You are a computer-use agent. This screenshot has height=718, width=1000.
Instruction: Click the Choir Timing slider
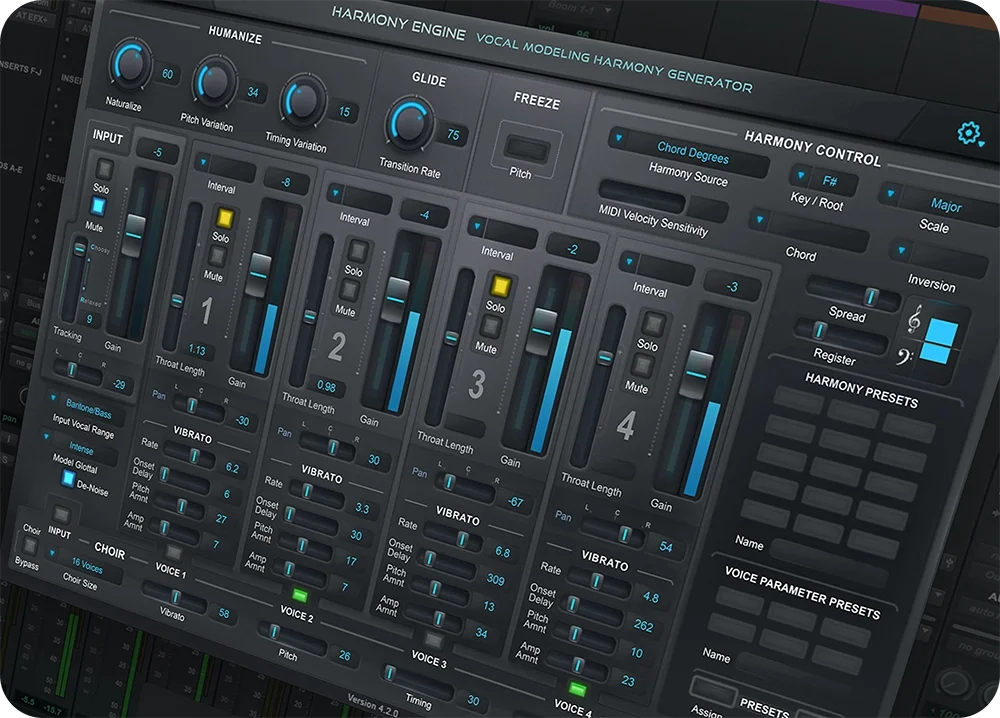point(417,682)
